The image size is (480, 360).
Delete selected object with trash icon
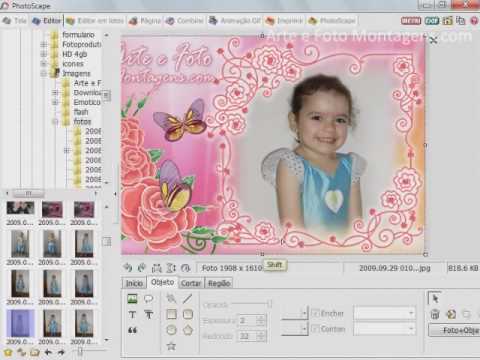pyautogui.click(x=435, y=314)
